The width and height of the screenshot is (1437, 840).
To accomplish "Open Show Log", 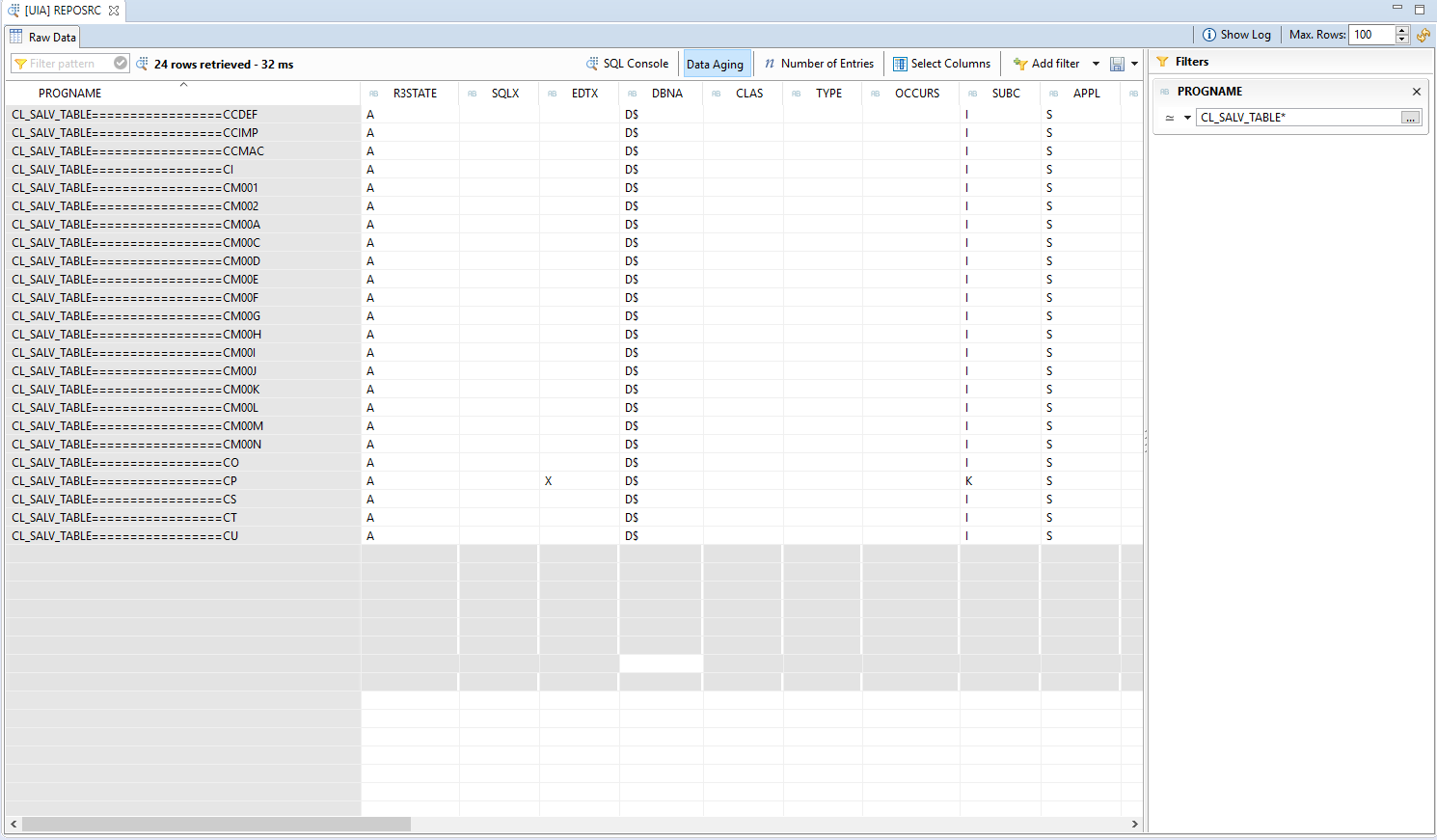I will 1236,35.
